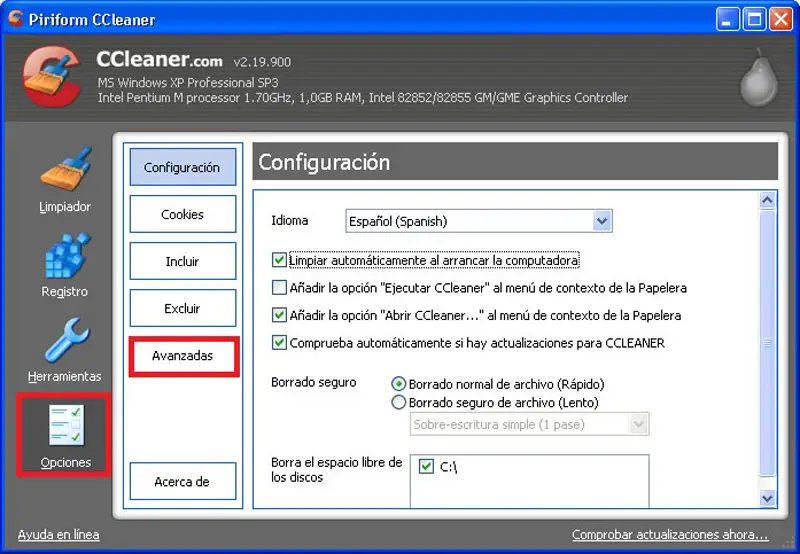The height and width of the screenshot is (554, 800).
Task: Click the Borrado seguro label
Action: click(x=314, y=383)
